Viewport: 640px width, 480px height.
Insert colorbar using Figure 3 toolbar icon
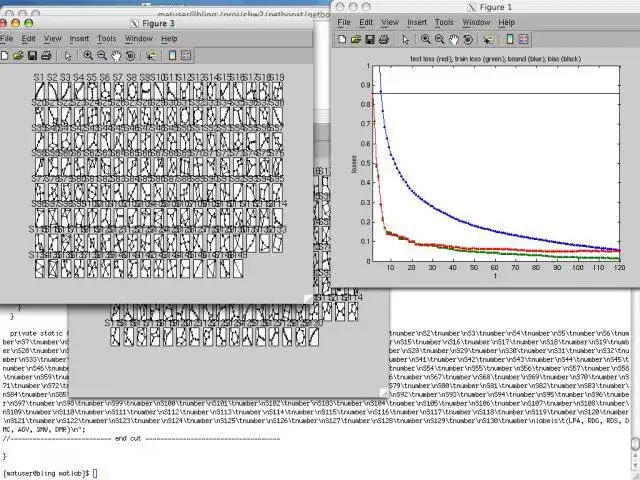click(x=172, y=56)
